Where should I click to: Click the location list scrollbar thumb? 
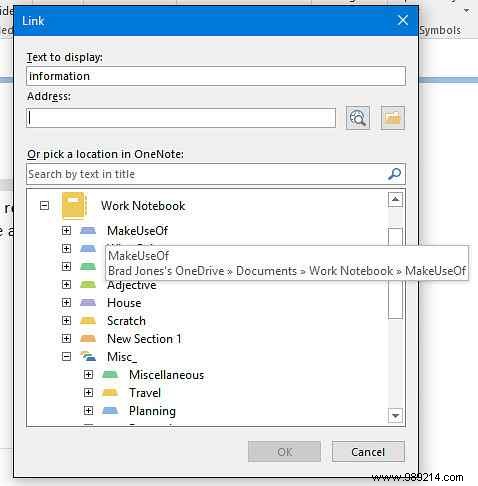(x=395, y=273)
